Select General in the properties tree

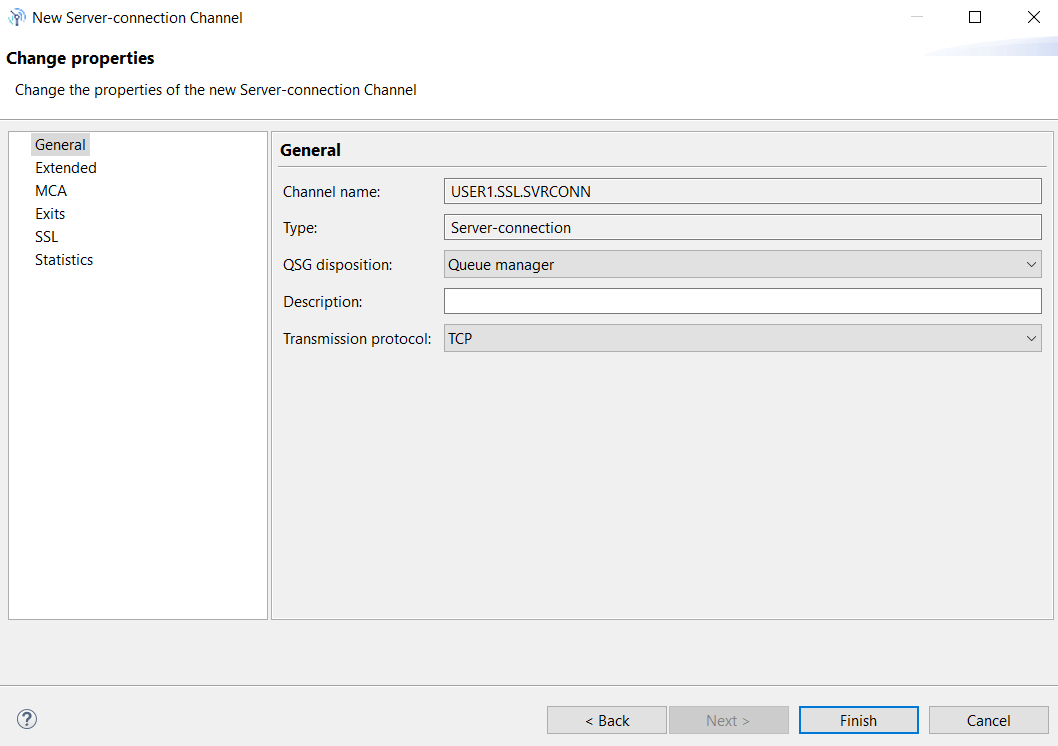click(x=60, y=145)
